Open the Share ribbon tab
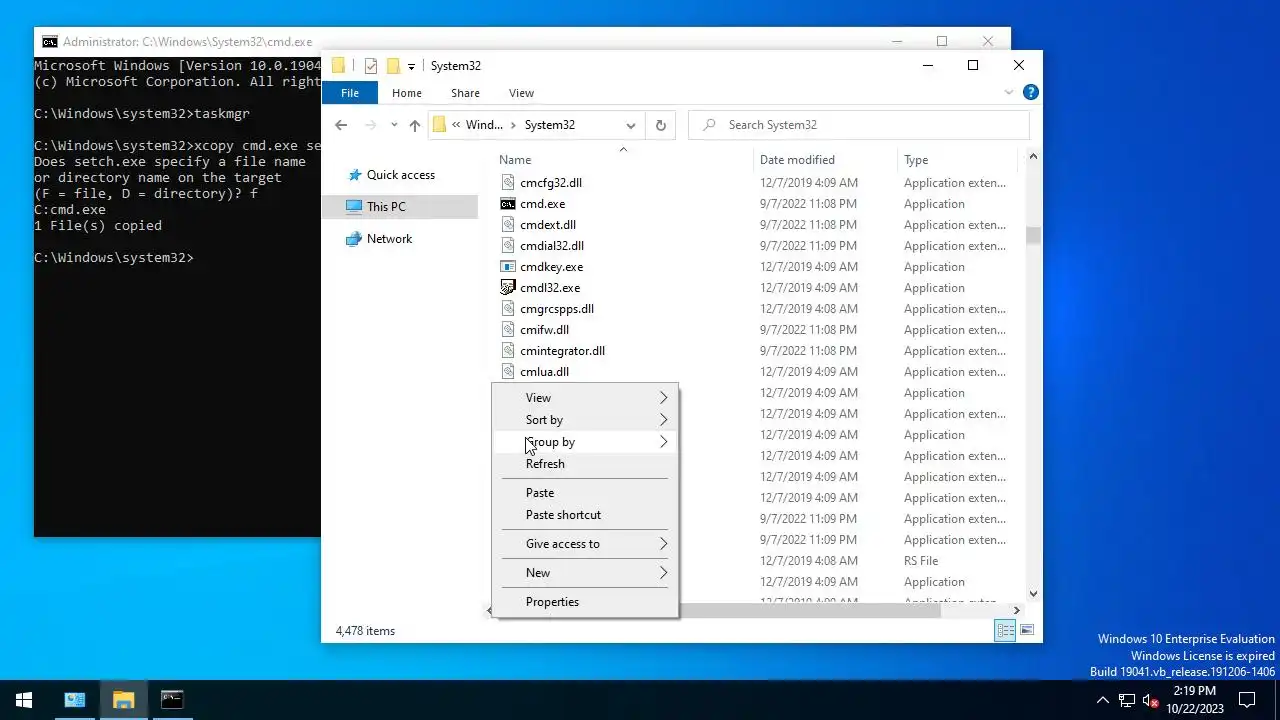1280x720 pixels. point(465,93)
